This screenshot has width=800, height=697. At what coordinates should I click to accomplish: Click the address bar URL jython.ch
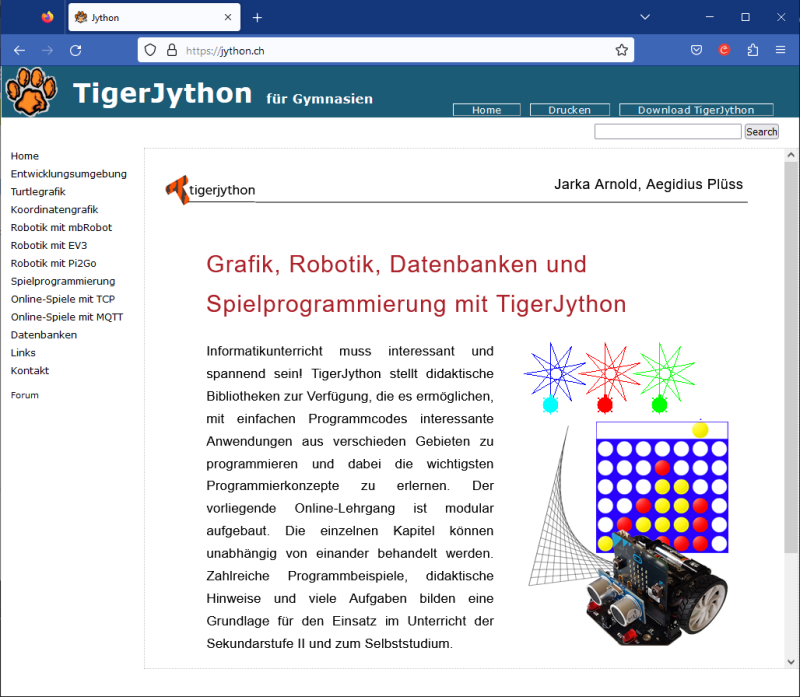(225, 51)
